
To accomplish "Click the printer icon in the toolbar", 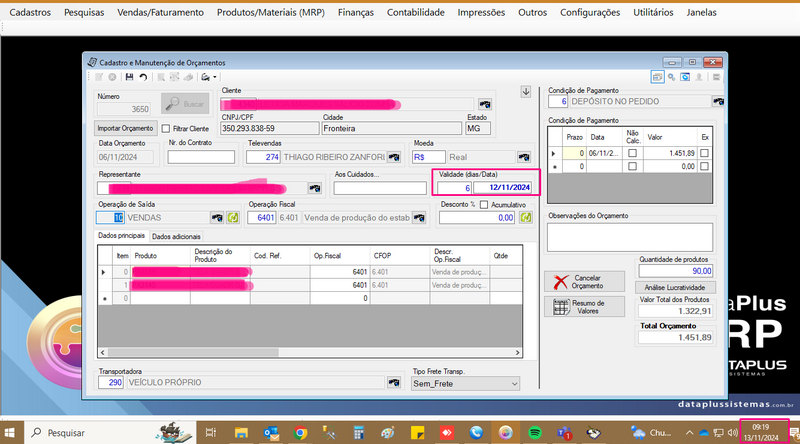I will [206, 77].
